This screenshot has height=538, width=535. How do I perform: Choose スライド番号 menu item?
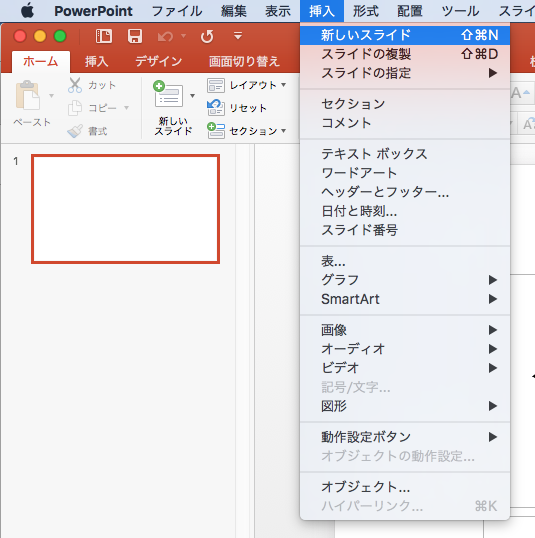tap(405, 230)
